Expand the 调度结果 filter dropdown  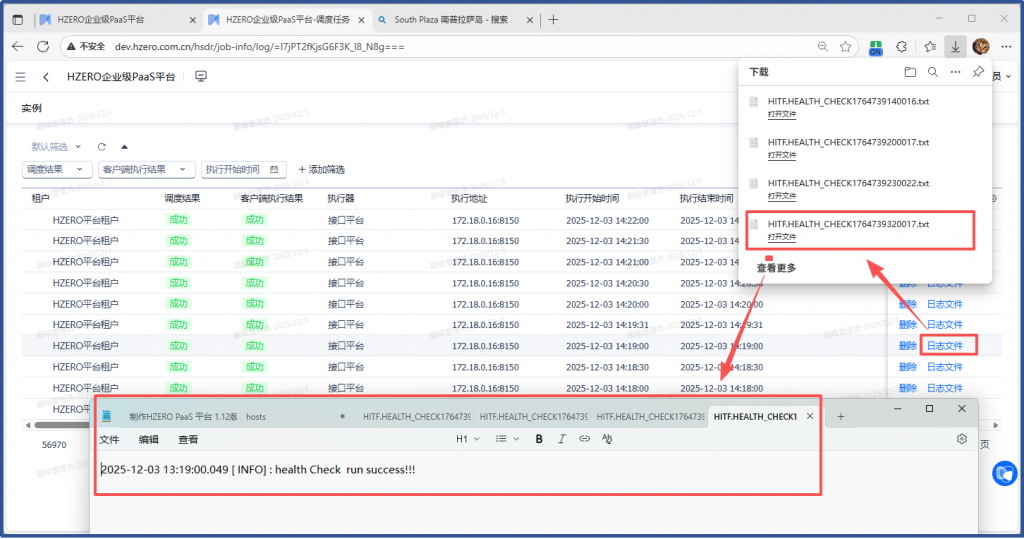coord(57,170)
